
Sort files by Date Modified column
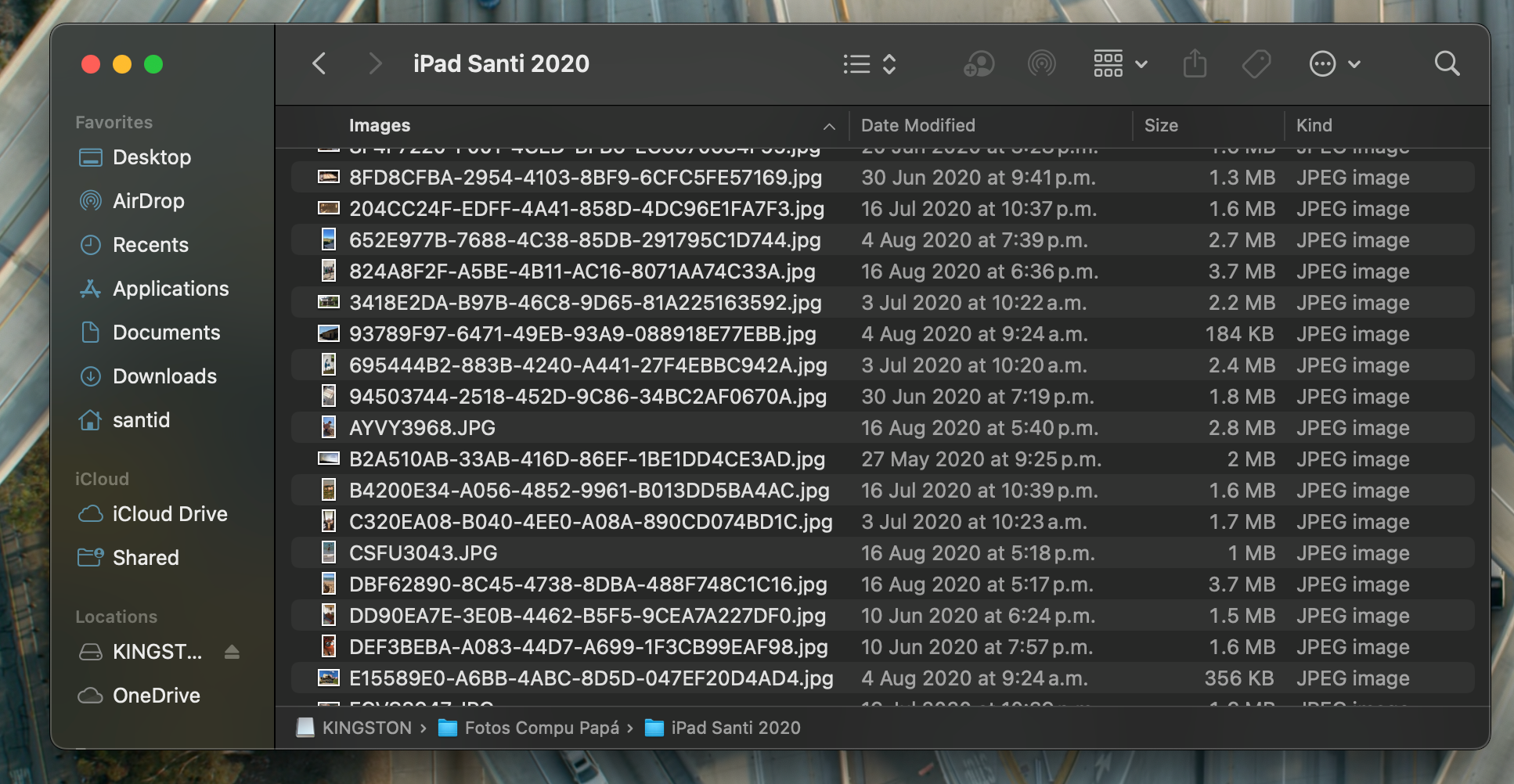click(x=917, y=125)
